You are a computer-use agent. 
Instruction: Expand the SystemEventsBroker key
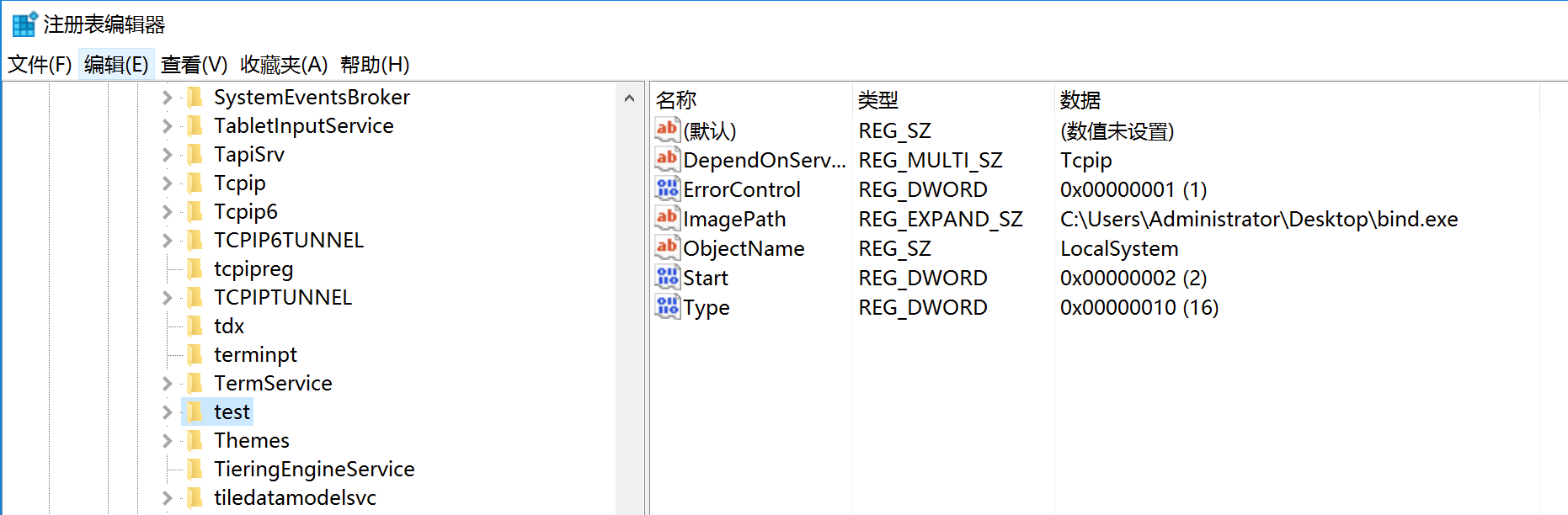point(167,98)
